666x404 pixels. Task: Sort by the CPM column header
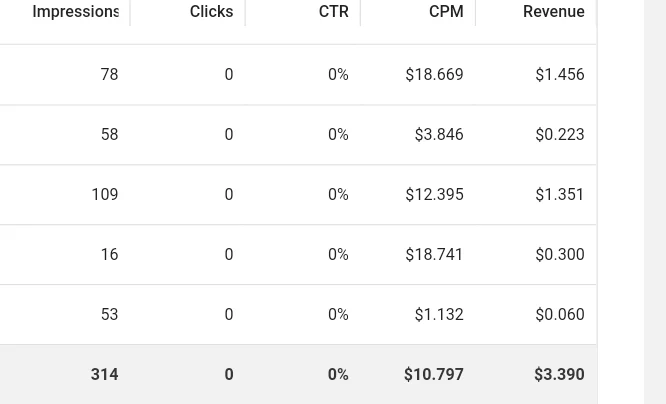(446, 11)
